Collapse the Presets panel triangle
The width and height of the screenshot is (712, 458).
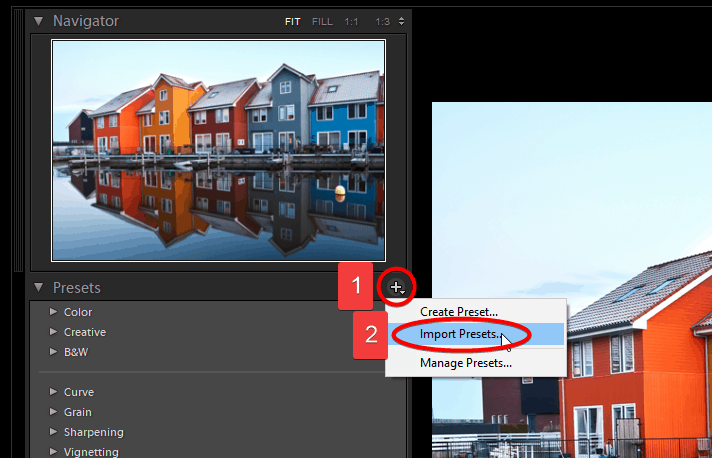[39, 287]
